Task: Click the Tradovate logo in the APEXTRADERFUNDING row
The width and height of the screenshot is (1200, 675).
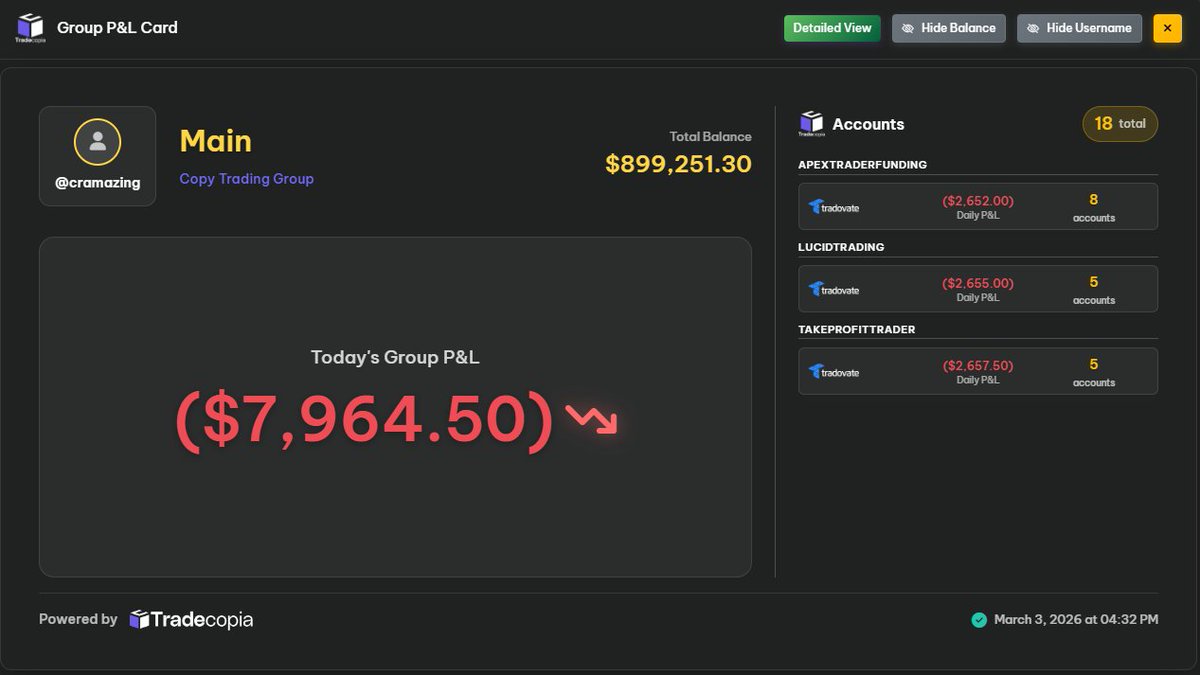Action: click(x=834, y=207)
